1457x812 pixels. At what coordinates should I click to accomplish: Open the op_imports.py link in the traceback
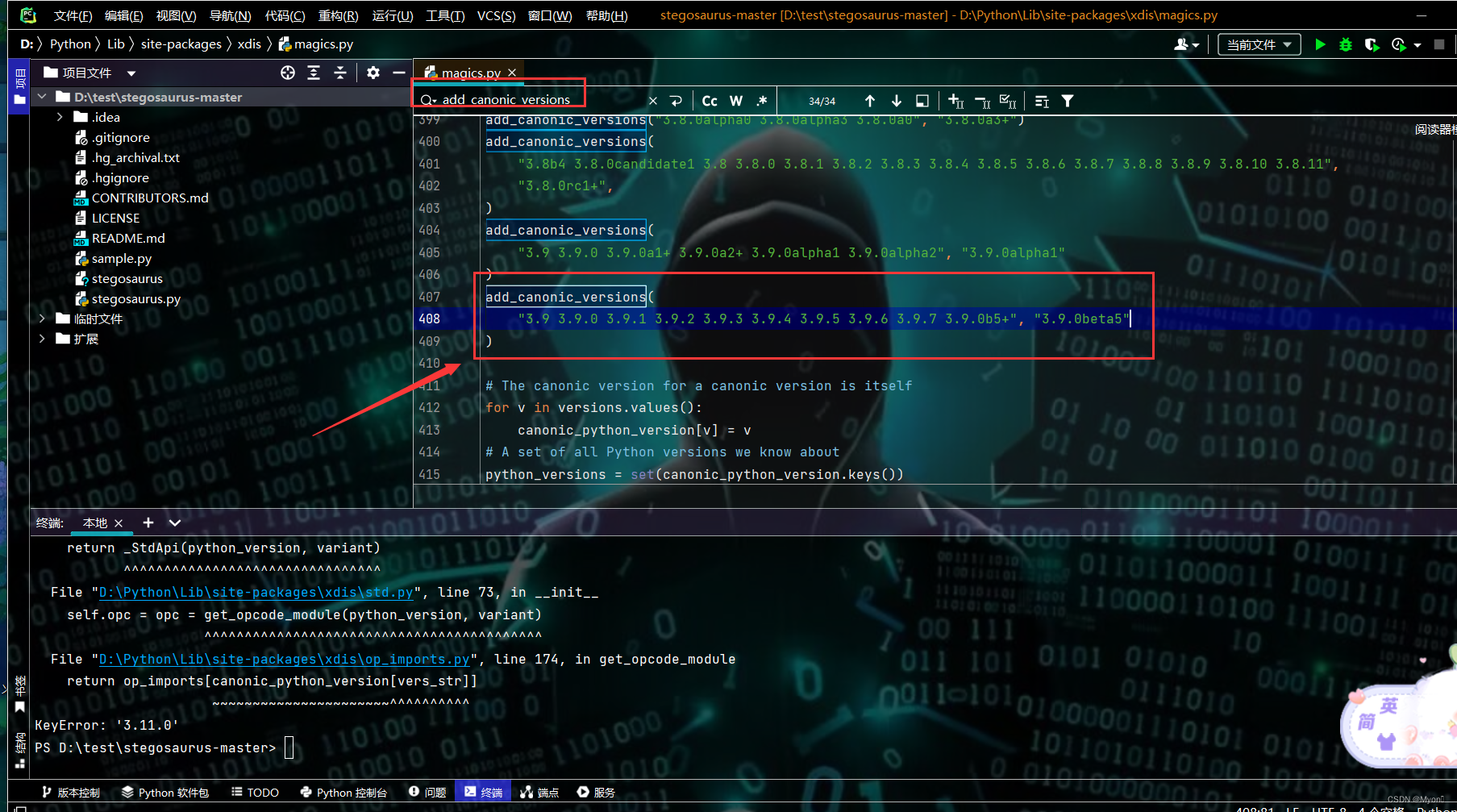[x=285, y=659]
